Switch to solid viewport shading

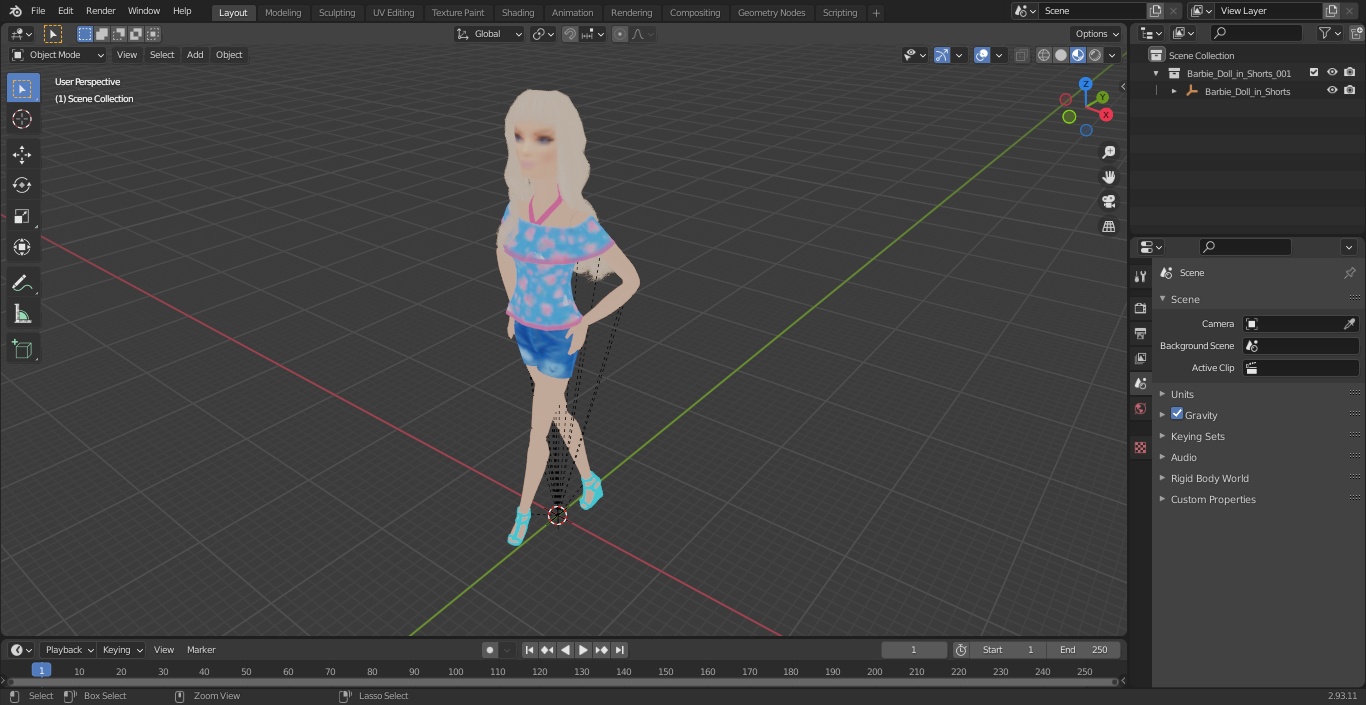point(1061,55)
